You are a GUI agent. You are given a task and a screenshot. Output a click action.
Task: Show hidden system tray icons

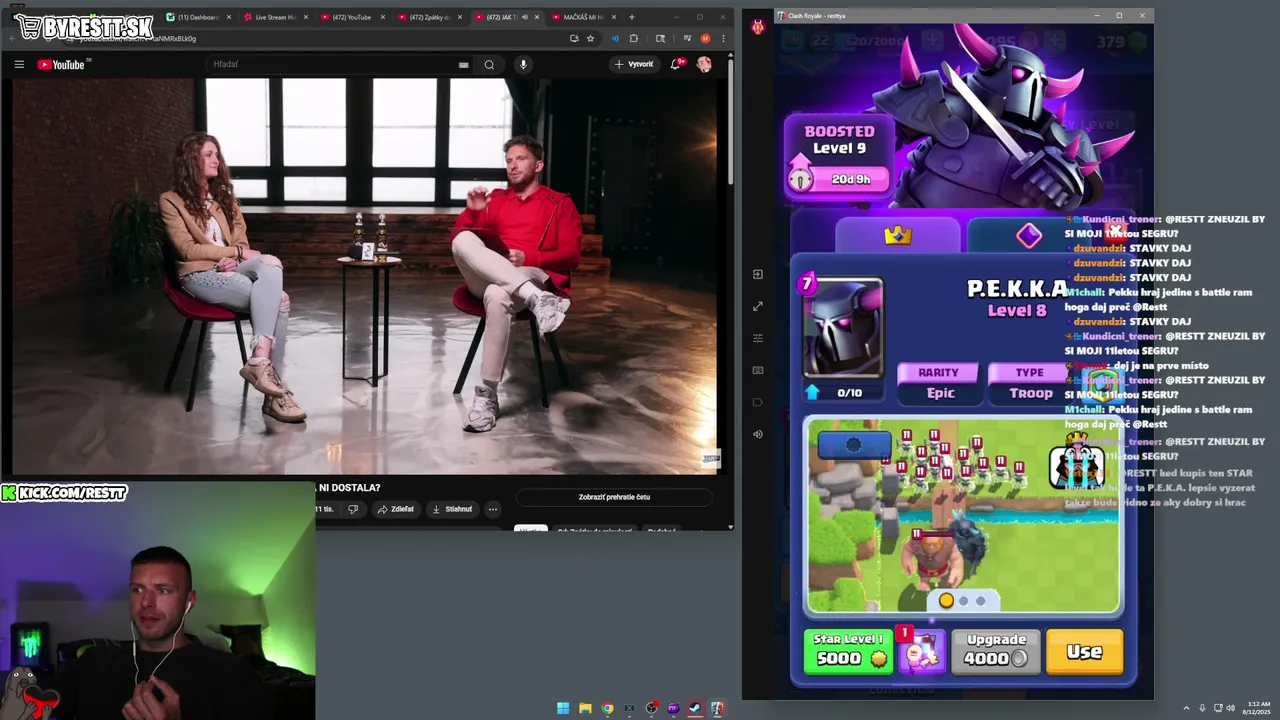tap(1187, 708)
